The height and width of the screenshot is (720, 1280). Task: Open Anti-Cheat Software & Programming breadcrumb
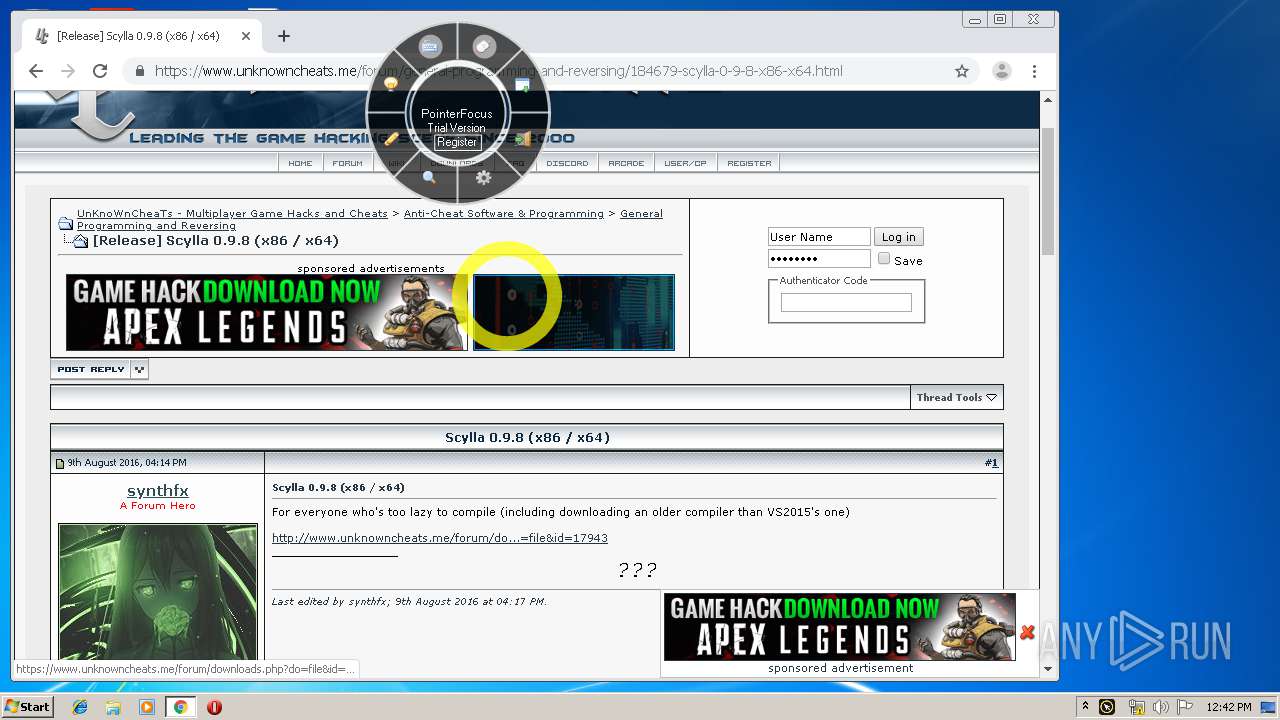504,214
